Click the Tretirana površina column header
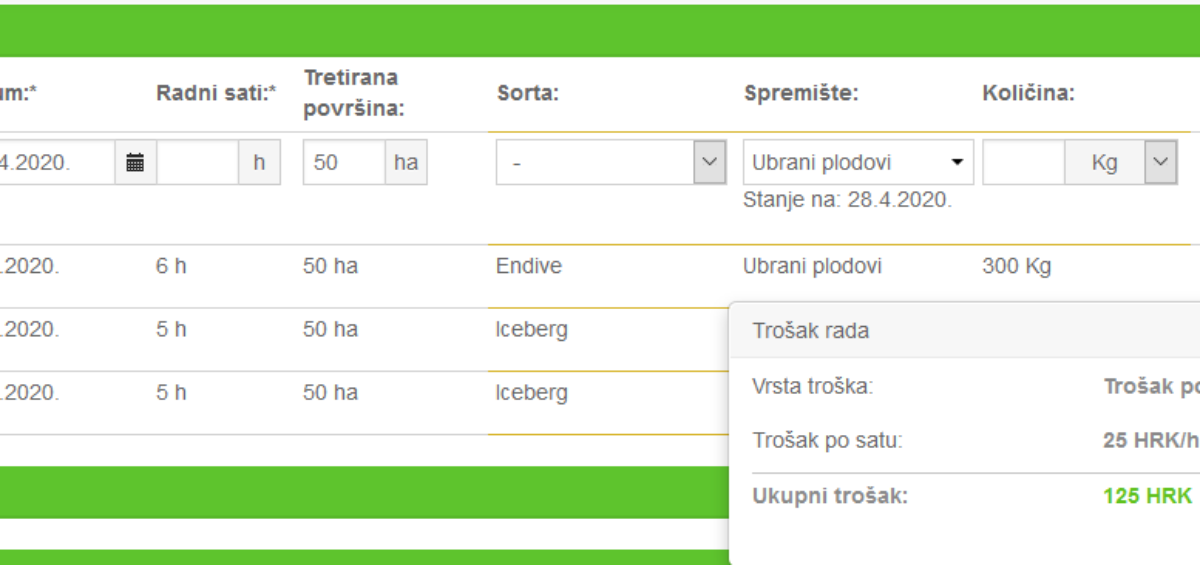The image size is (1200, 565). (x=354, y=93)
